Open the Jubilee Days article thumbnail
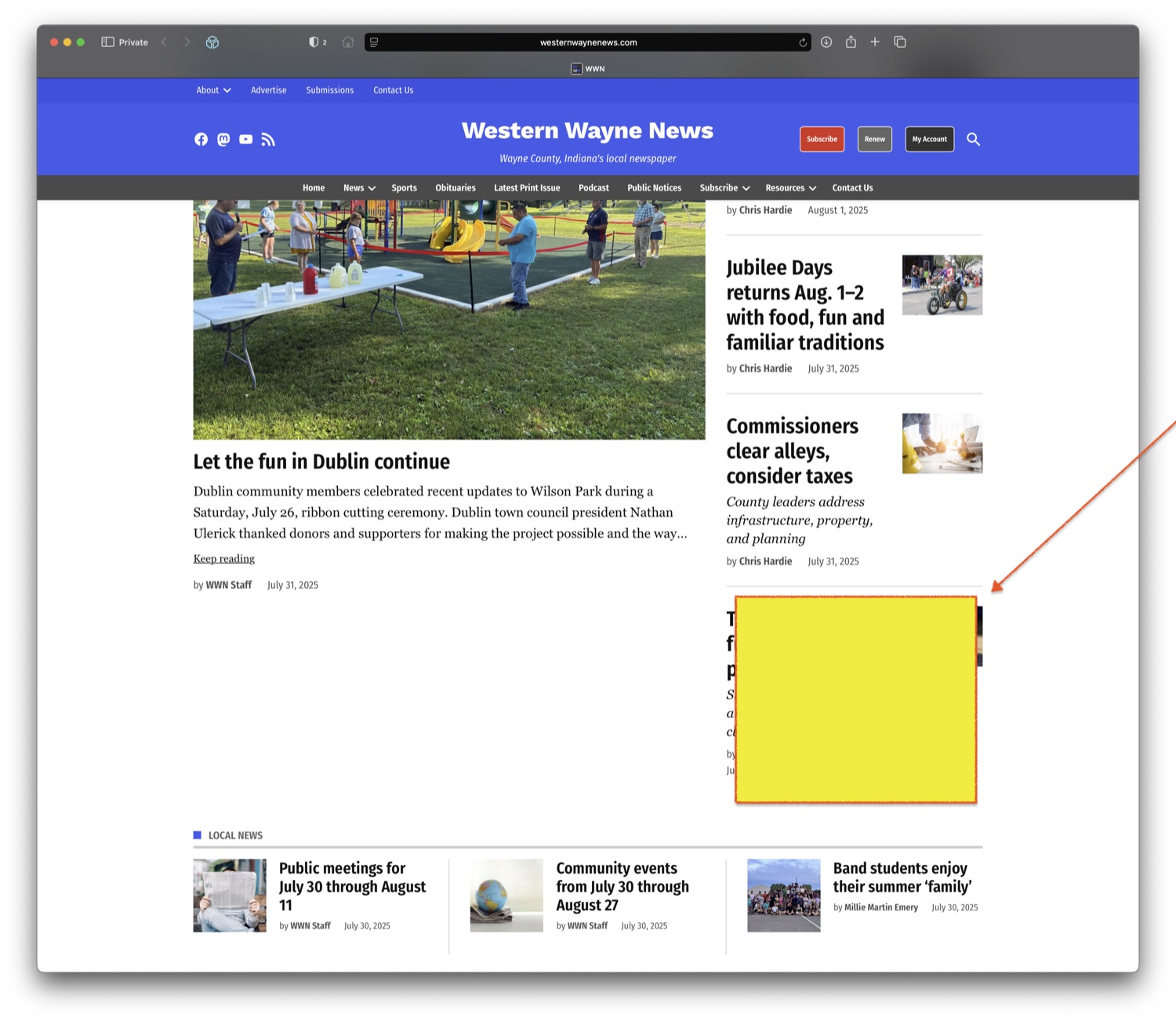 (942, 285)
